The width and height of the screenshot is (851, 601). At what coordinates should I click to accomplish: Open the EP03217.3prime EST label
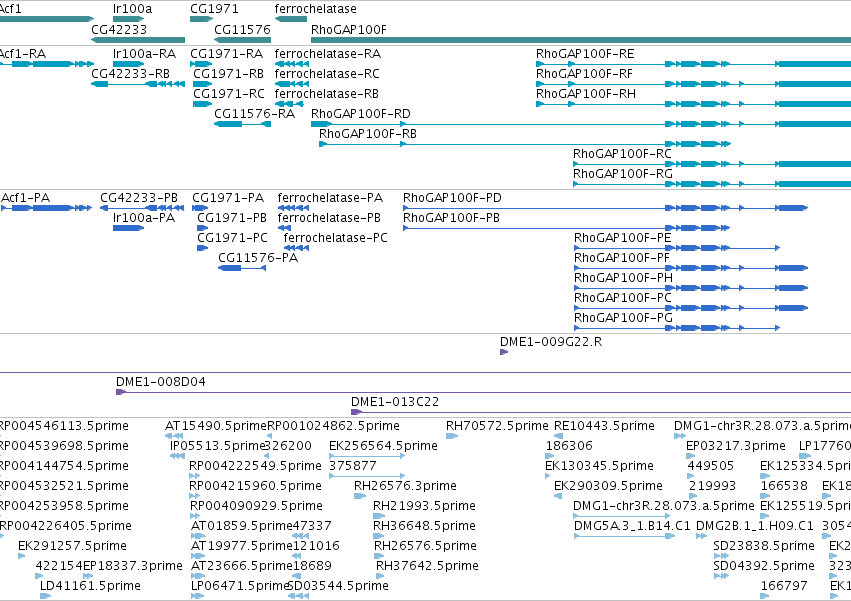coord(736,447)
